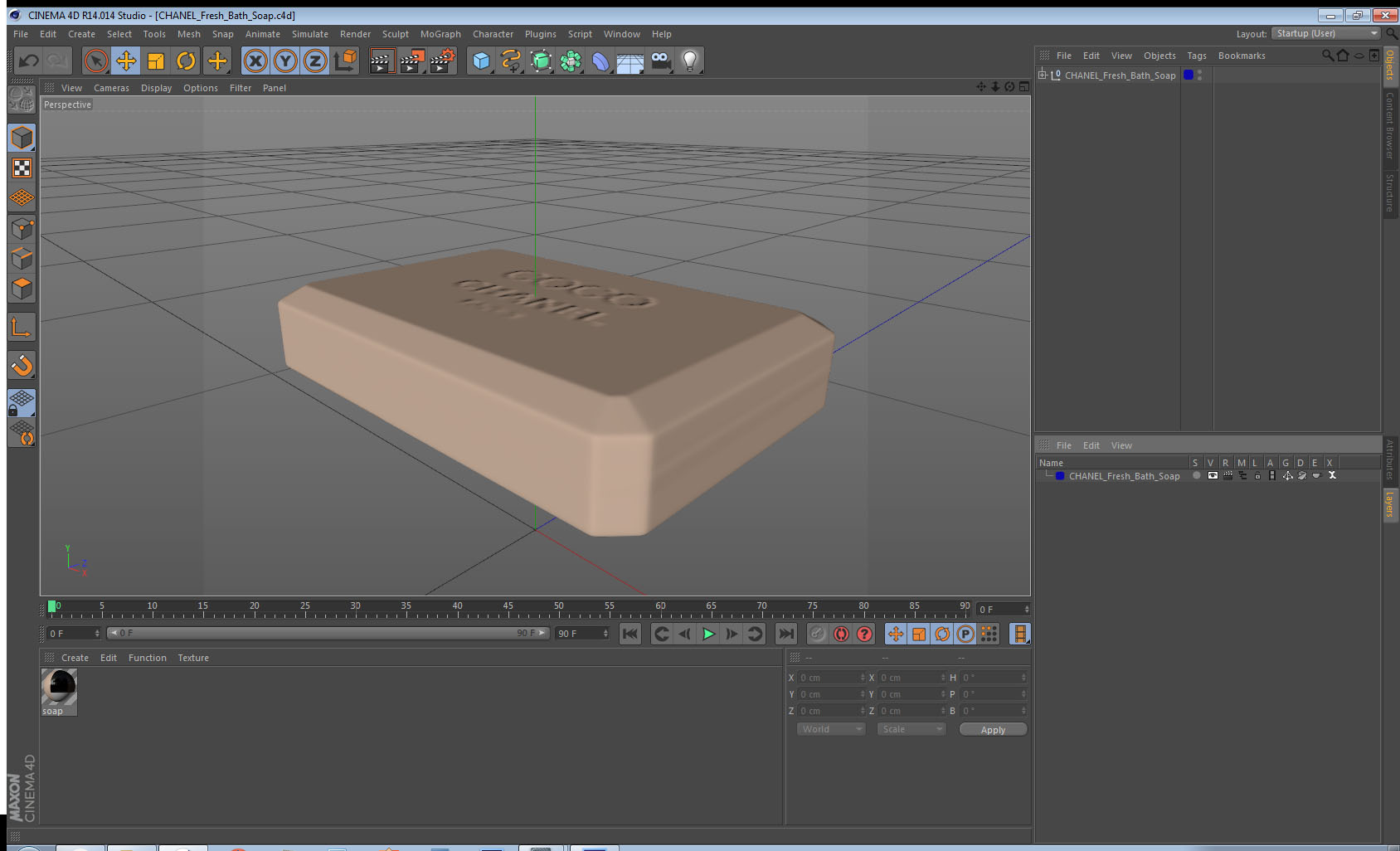Expand CHANEL_Fresh_Bath_Soap object tree
The image size is (1400, 851).
pyautogui.click(x=1043, y=75)
